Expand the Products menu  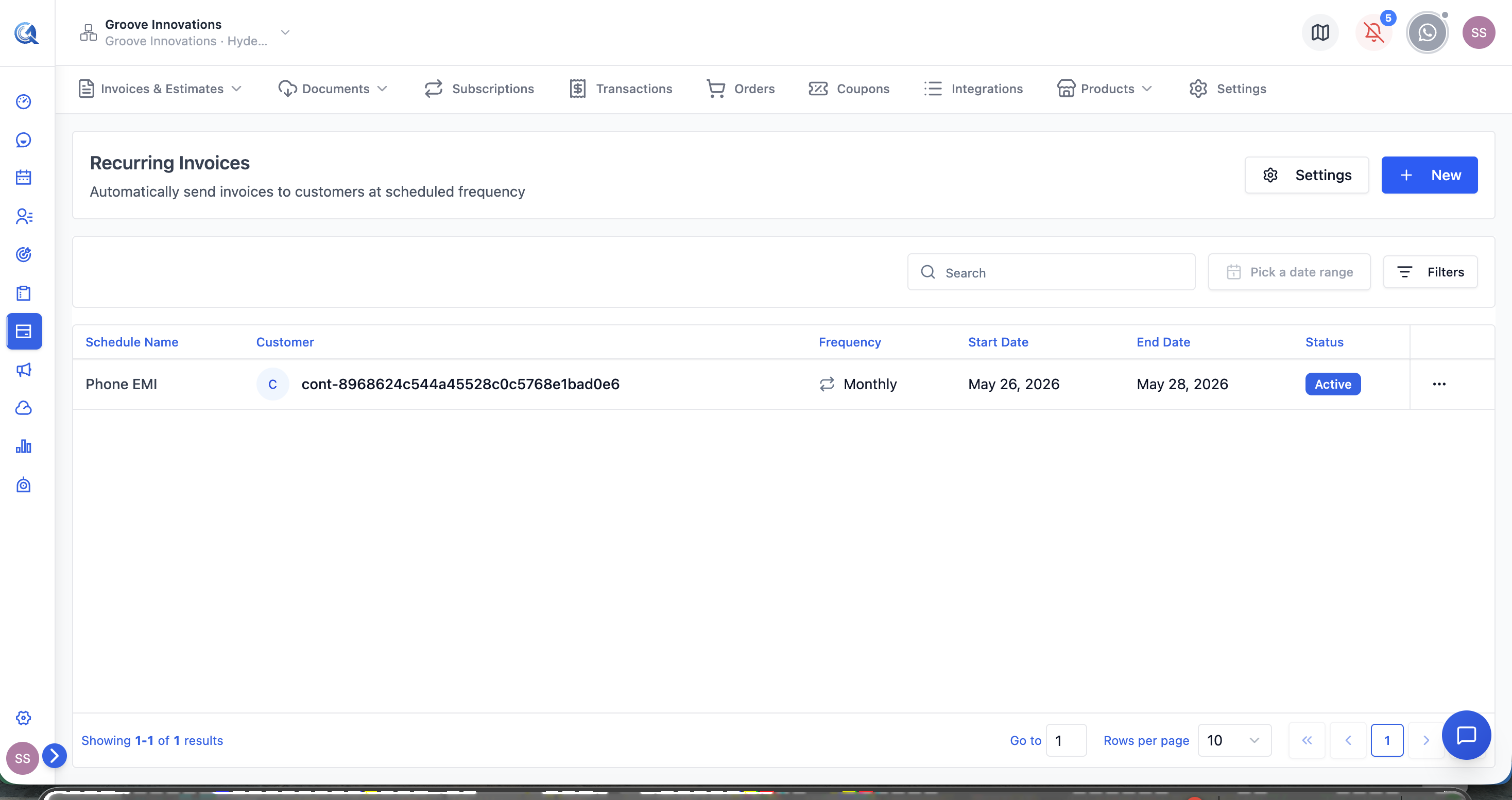click(x=1105, y=89)
